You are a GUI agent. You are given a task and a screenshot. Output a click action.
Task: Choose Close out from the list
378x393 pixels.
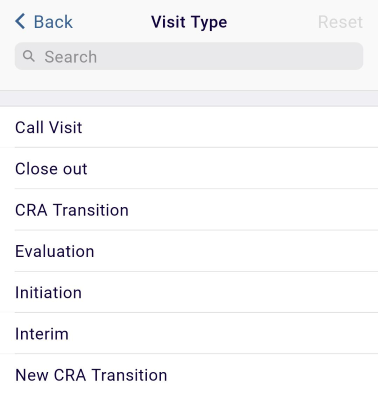coord(189,168)
